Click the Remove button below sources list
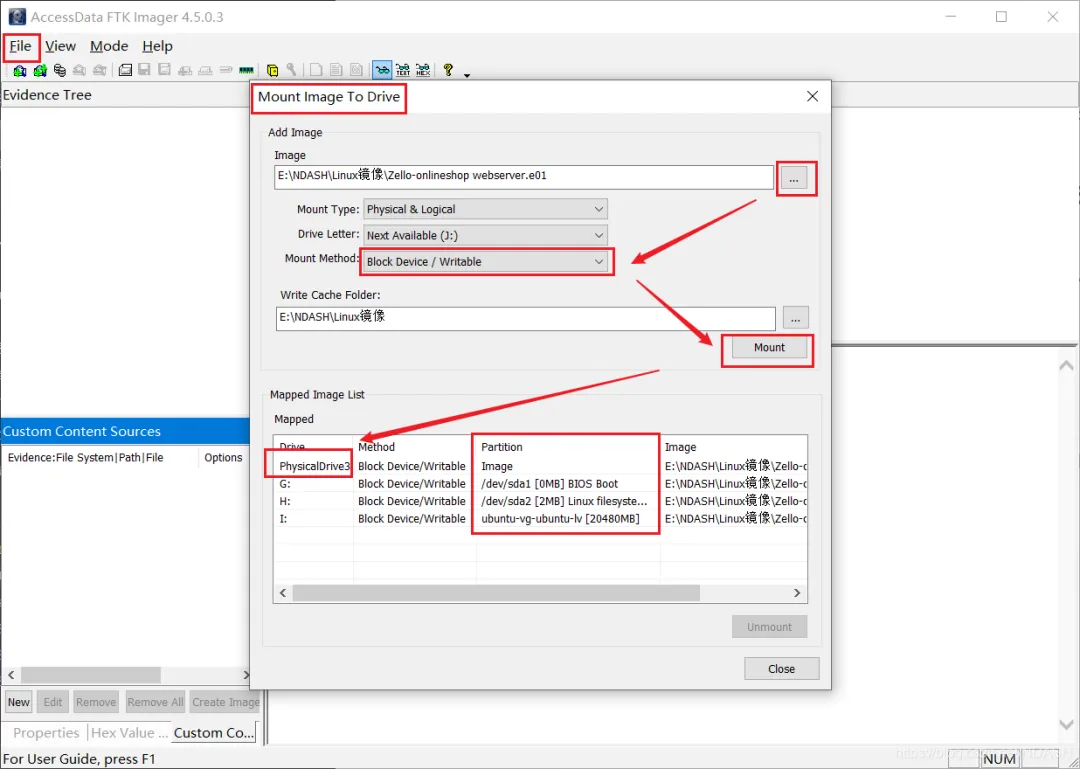Image resolution: width=1080 pixels, height=769 pixels. click(96, 702)
